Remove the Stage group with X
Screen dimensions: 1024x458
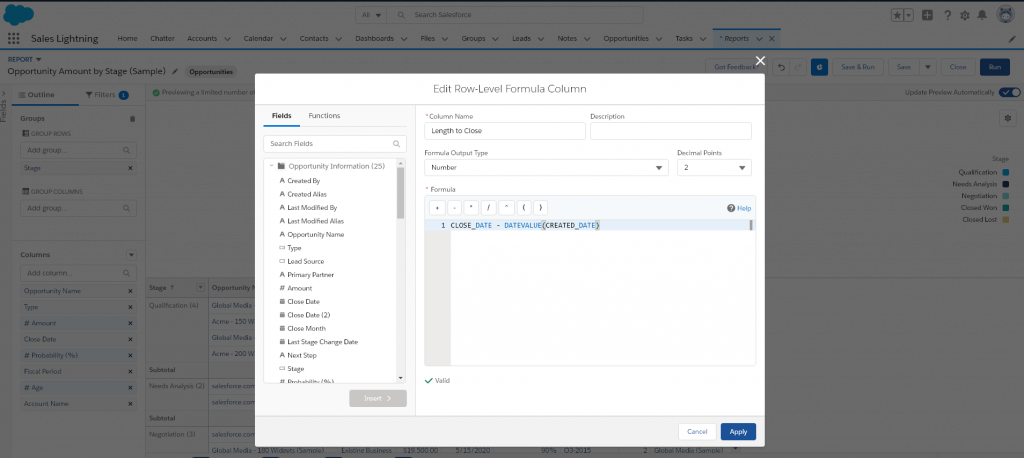tap(130, 168)
